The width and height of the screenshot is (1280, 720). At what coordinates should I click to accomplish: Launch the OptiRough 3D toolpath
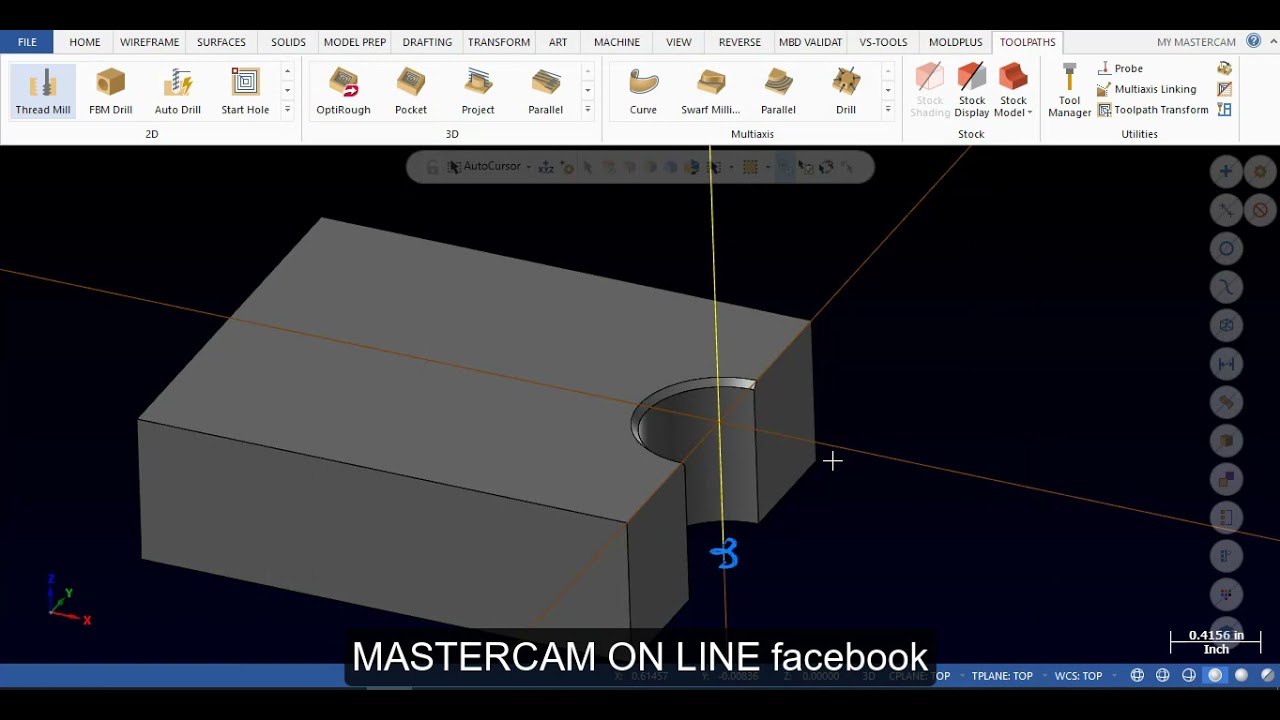[x=343, y=91]
